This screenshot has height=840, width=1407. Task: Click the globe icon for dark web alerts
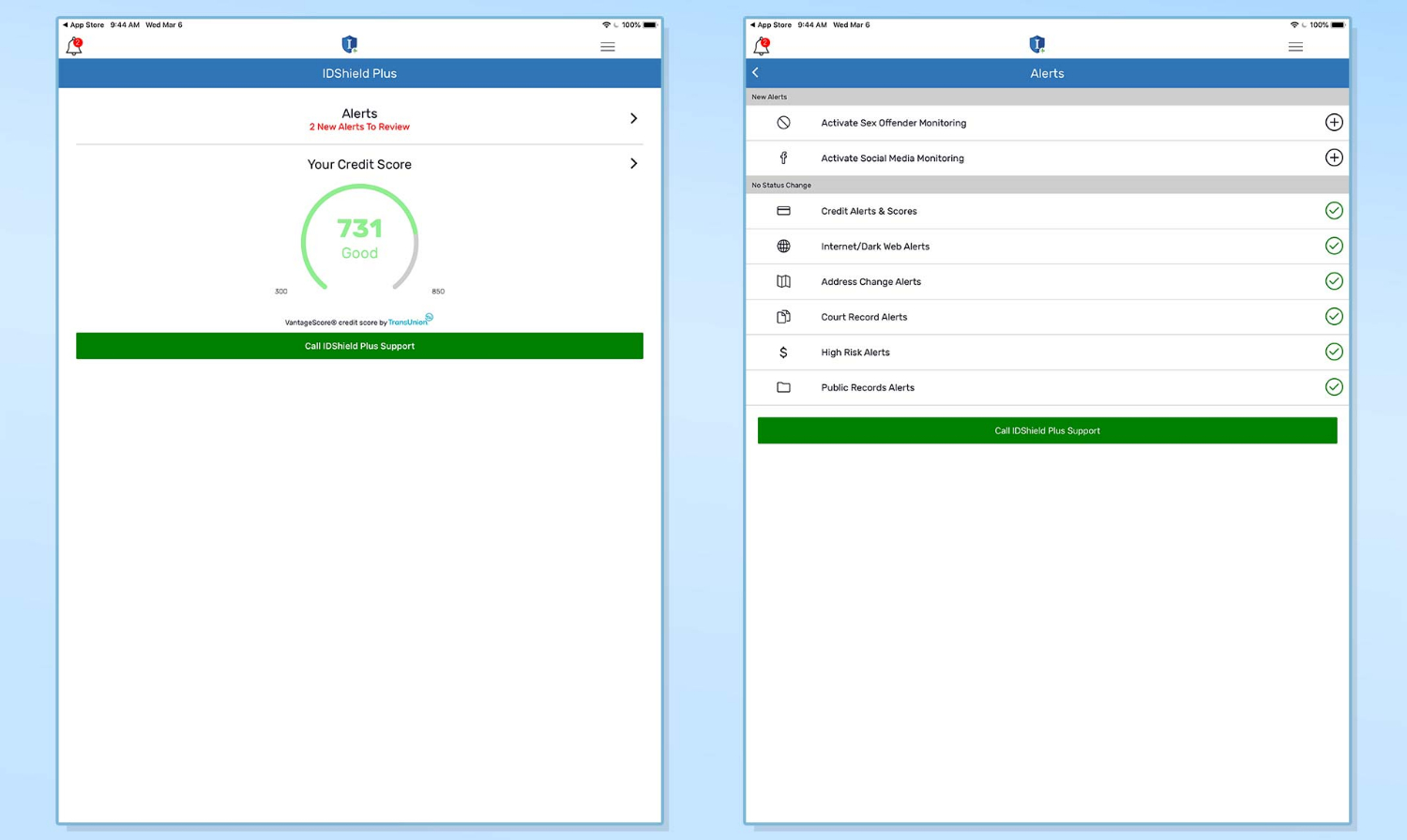(x=783, y=247)
